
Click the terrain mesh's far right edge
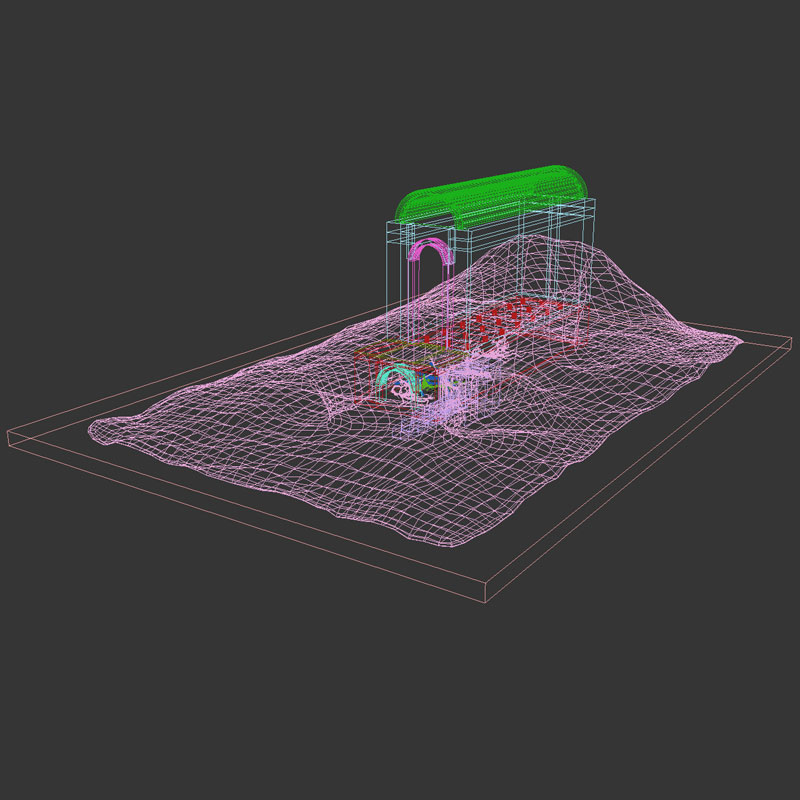(740, 341)
